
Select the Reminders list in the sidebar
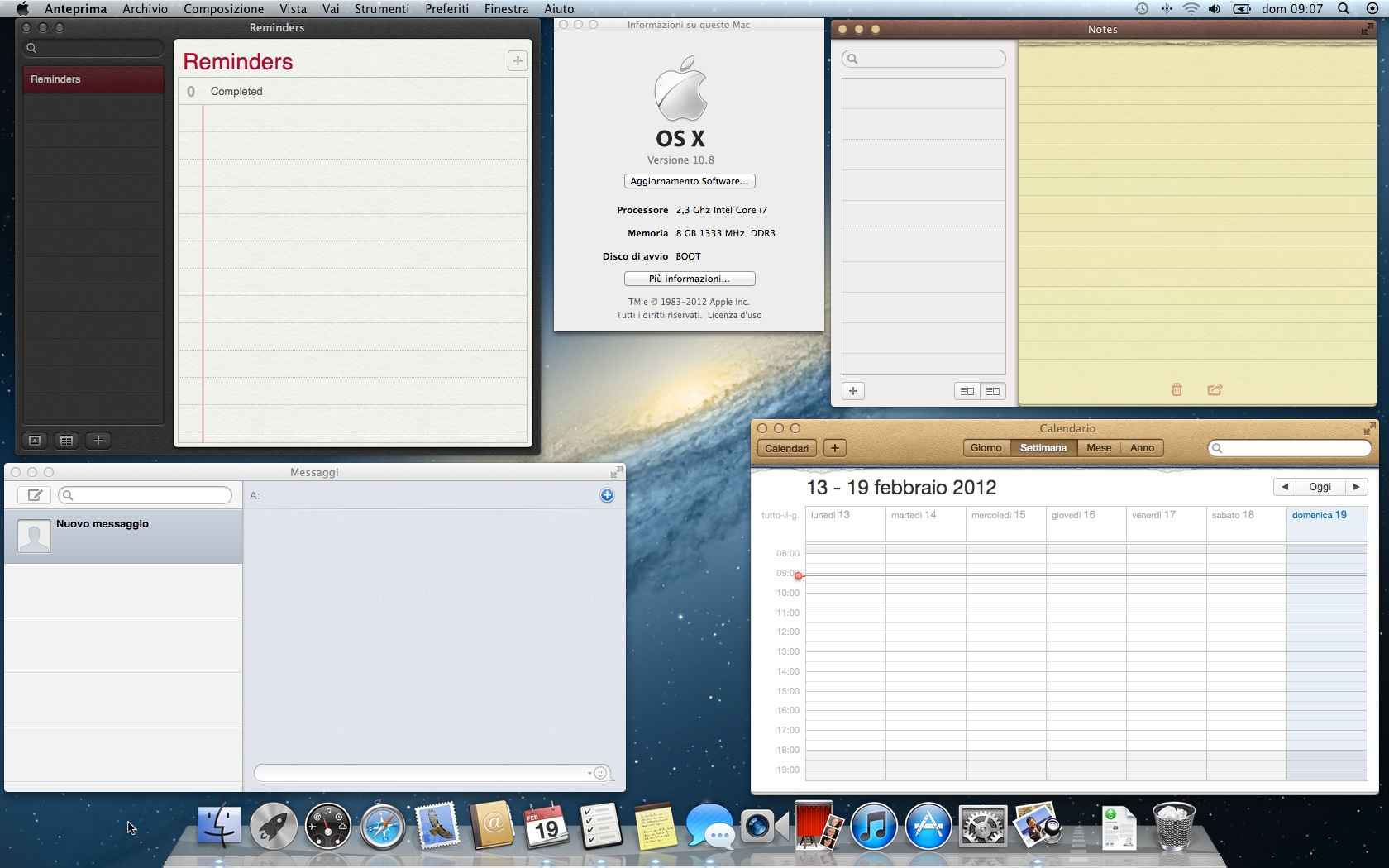click(x=93, y=79)
